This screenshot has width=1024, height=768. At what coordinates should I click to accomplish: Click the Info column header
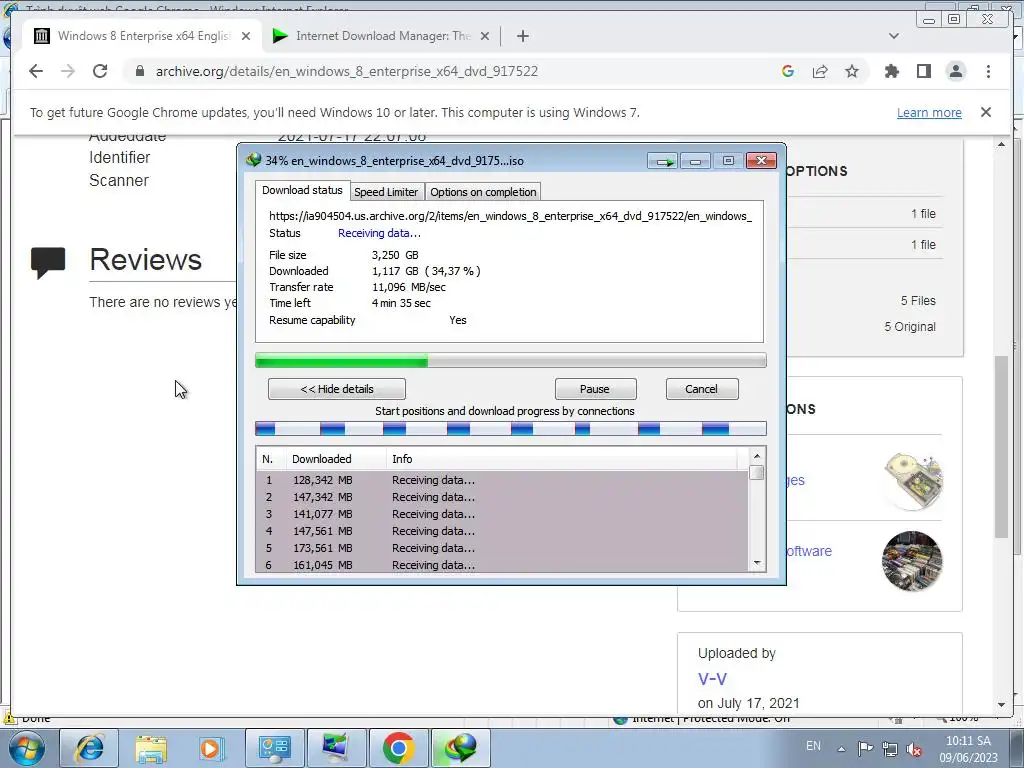[562, 459]
